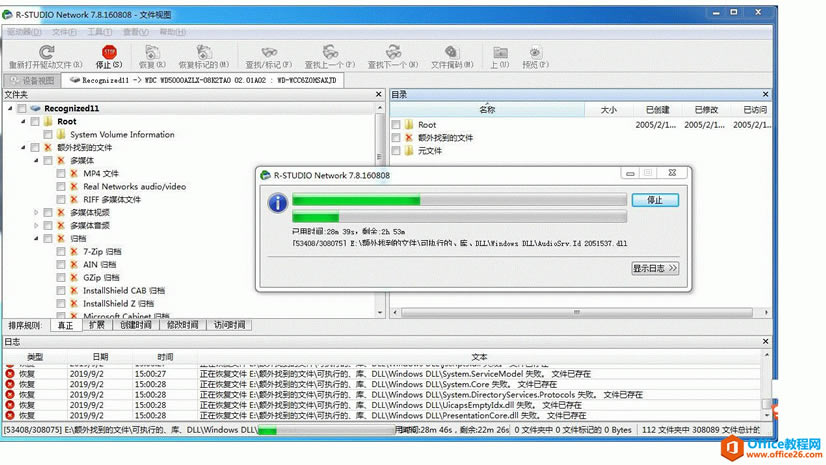Open the 驱动器(D) menu
The height and width of the screenshot is (465, 826).
coord(24,32)
